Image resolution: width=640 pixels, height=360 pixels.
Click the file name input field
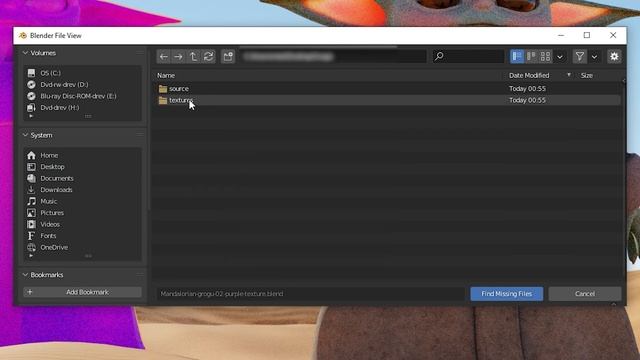click(311, 293)
